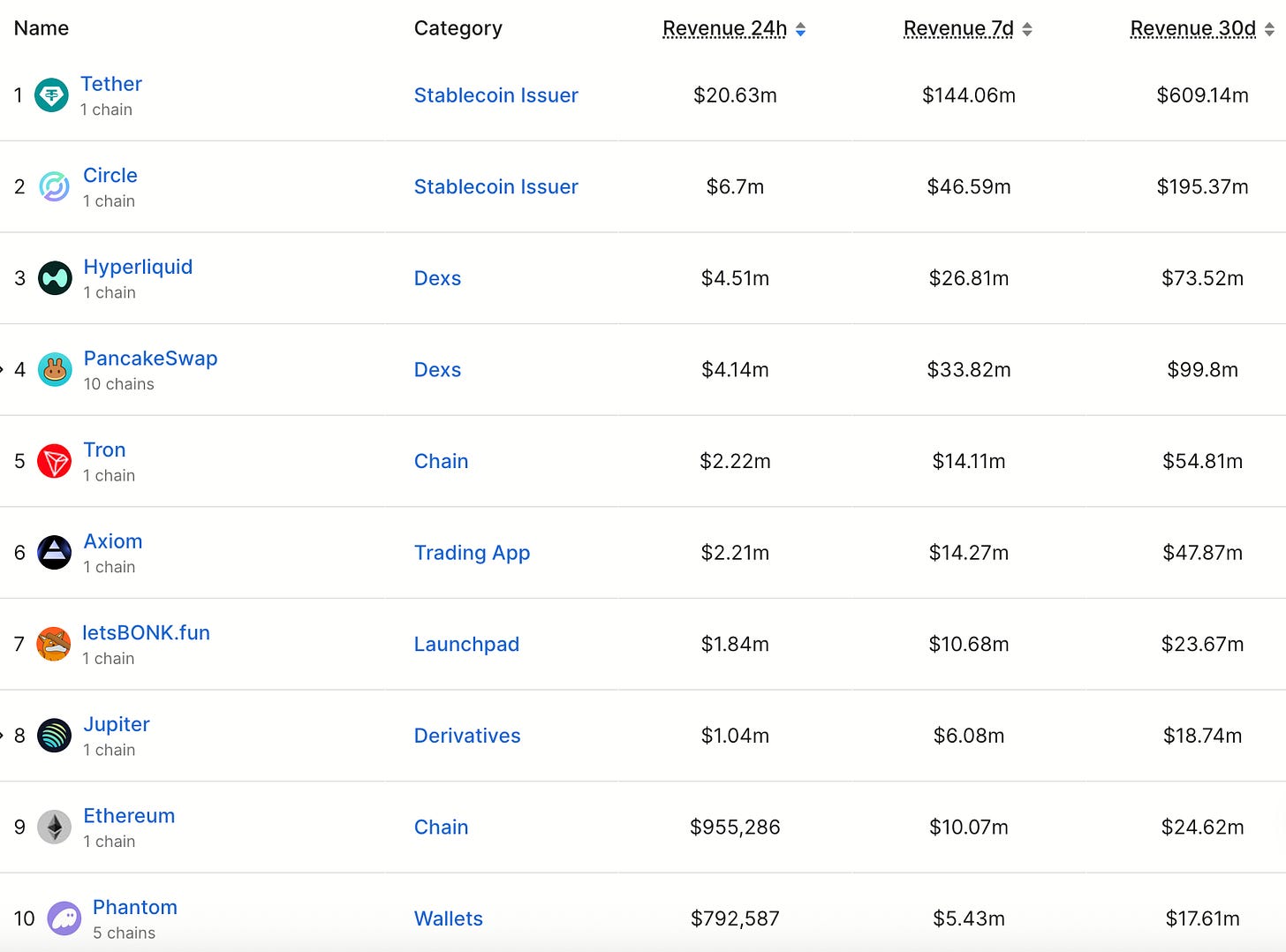Screen dimensions: 1286x952
Task: Open the Launchpad category link
Action: [x=467, y=644]
